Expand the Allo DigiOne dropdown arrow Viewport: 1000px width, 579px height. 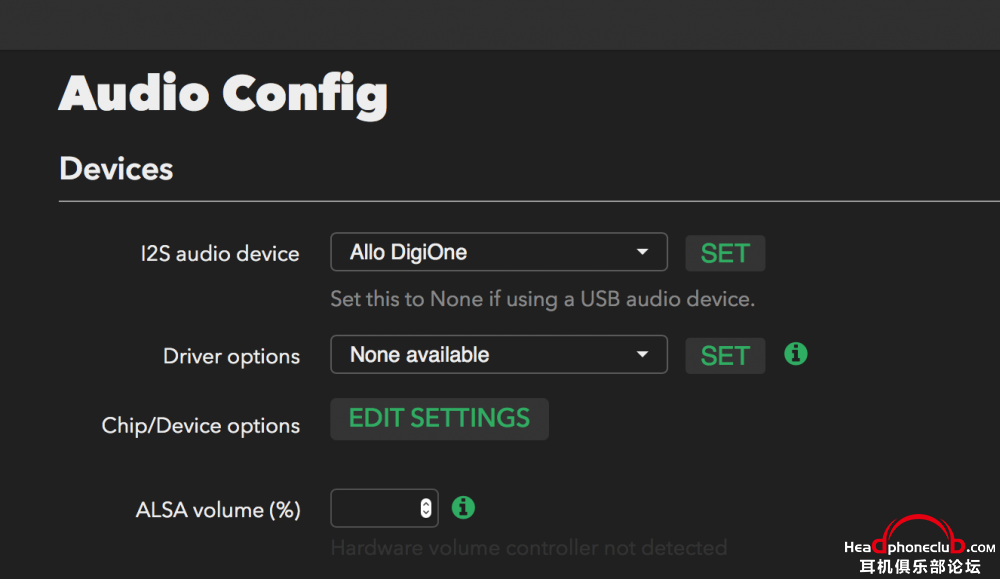click(642, 252)
